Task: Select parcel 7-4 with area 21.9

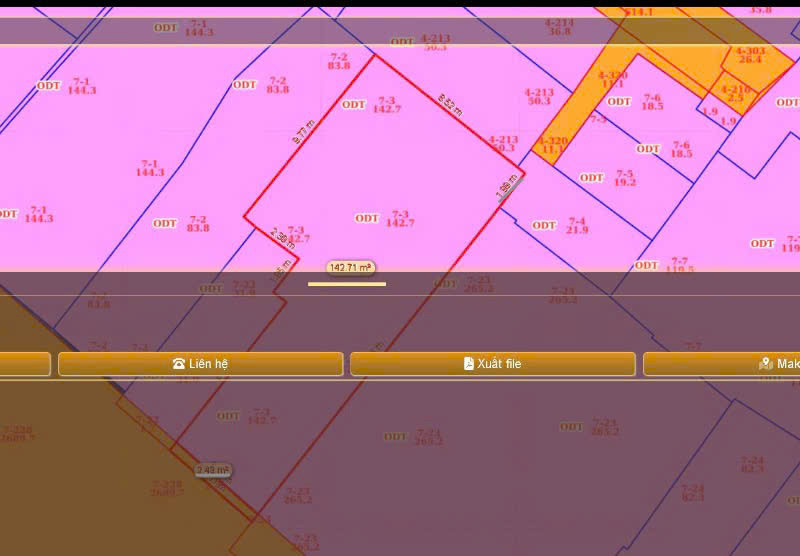Action: pyautogui.click(x=577, y=225)
